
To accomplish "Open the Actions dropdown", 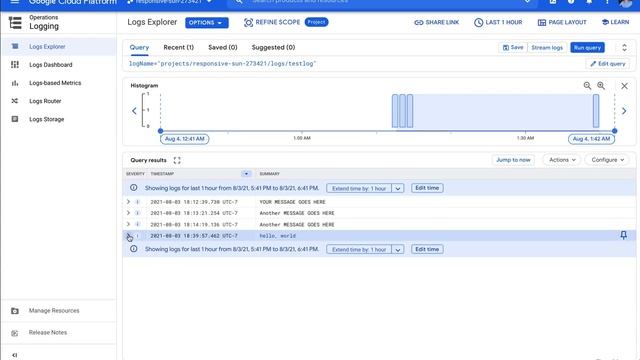I will coord(562,160).
